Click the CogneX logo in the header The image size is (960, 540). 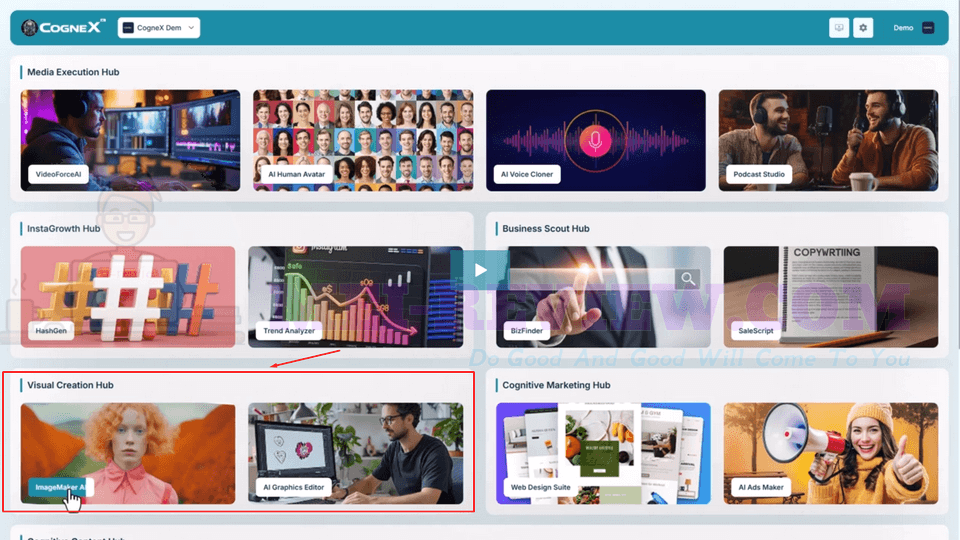coord(63,28)
